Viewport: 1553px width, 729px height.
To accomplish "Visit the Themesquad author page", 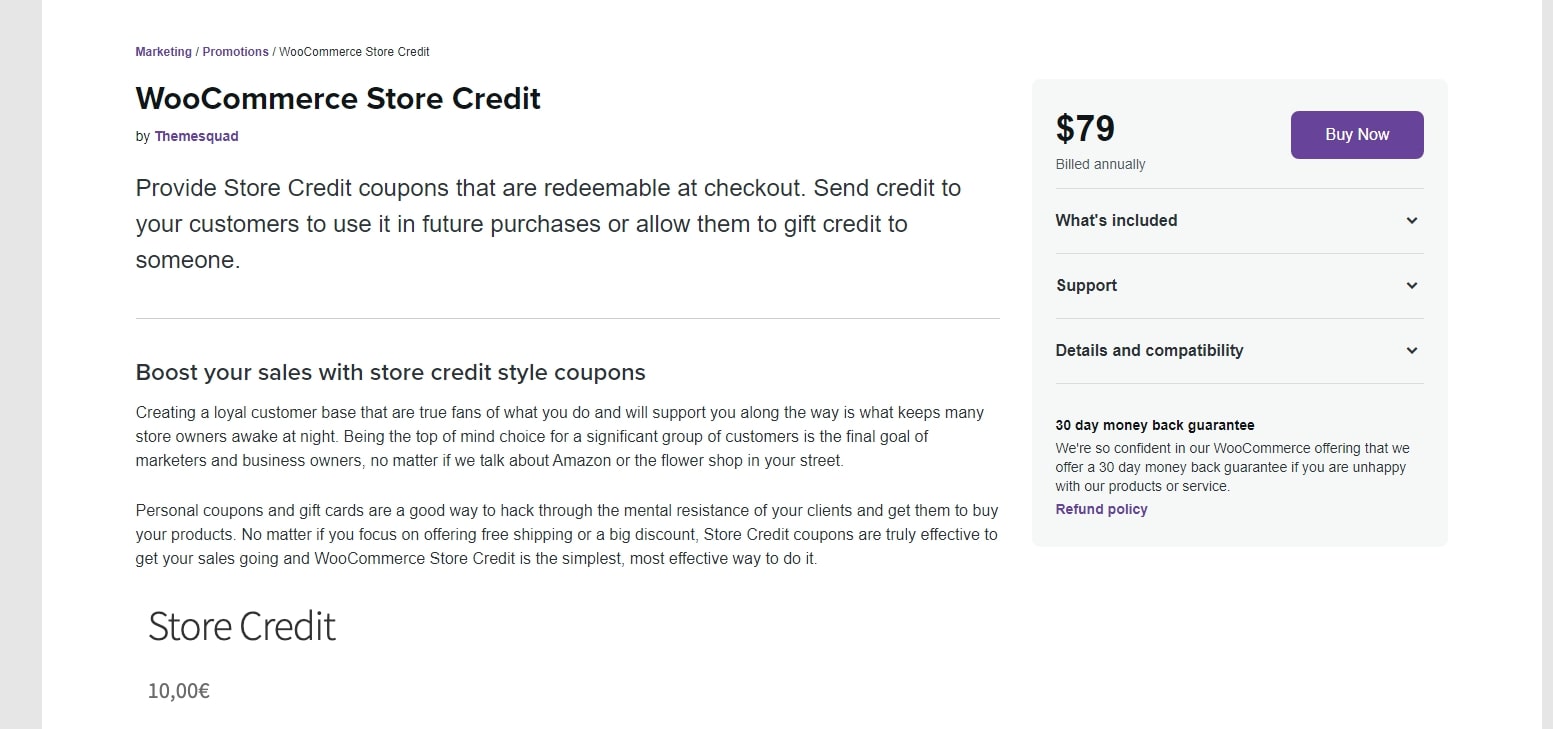I will [x=196, y=137].
